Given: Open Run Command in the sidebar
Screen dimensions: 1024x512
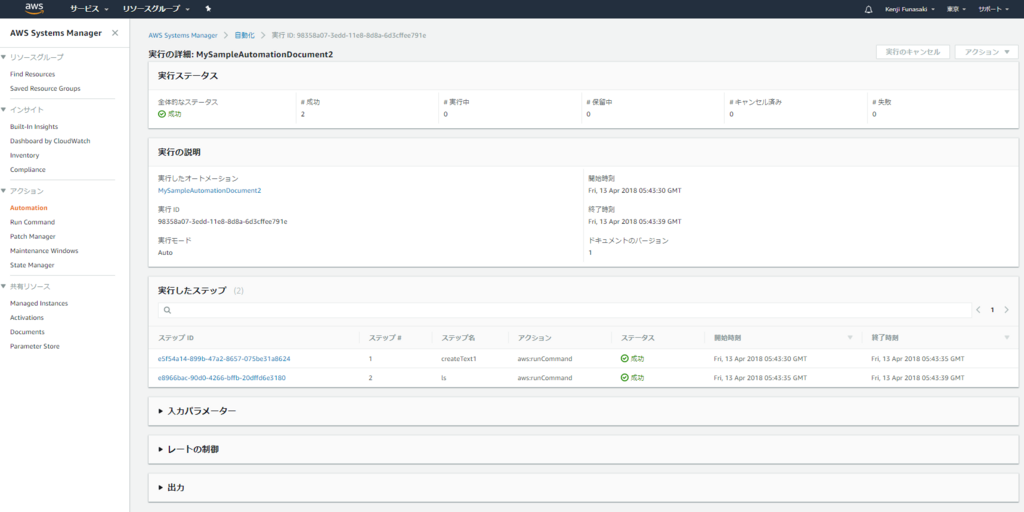Looking at the screenshot, I should point(33,222).
